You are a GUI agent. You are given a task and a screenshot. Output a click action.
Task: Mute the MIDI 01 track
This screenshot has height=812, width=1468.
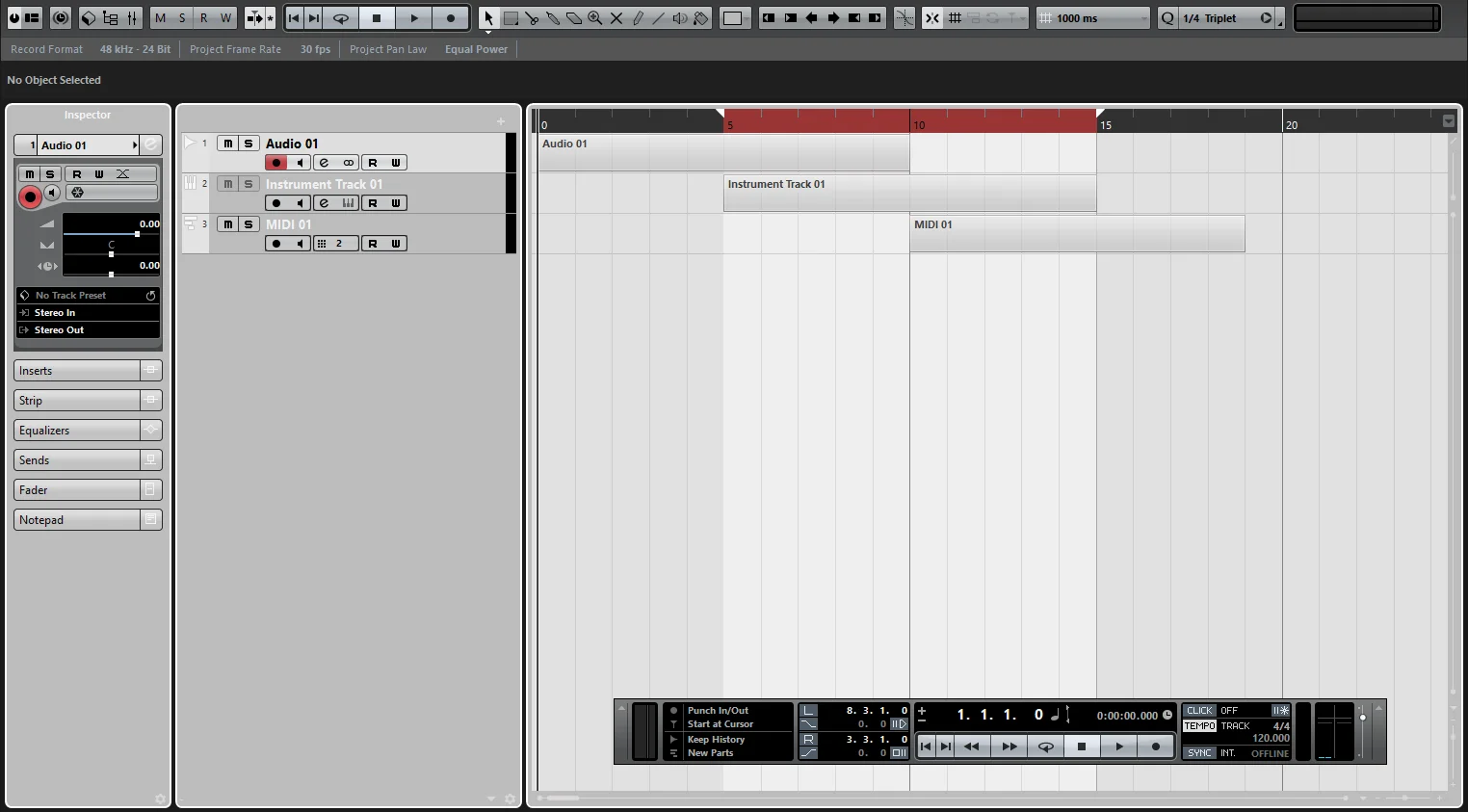(x=227, y=224)
